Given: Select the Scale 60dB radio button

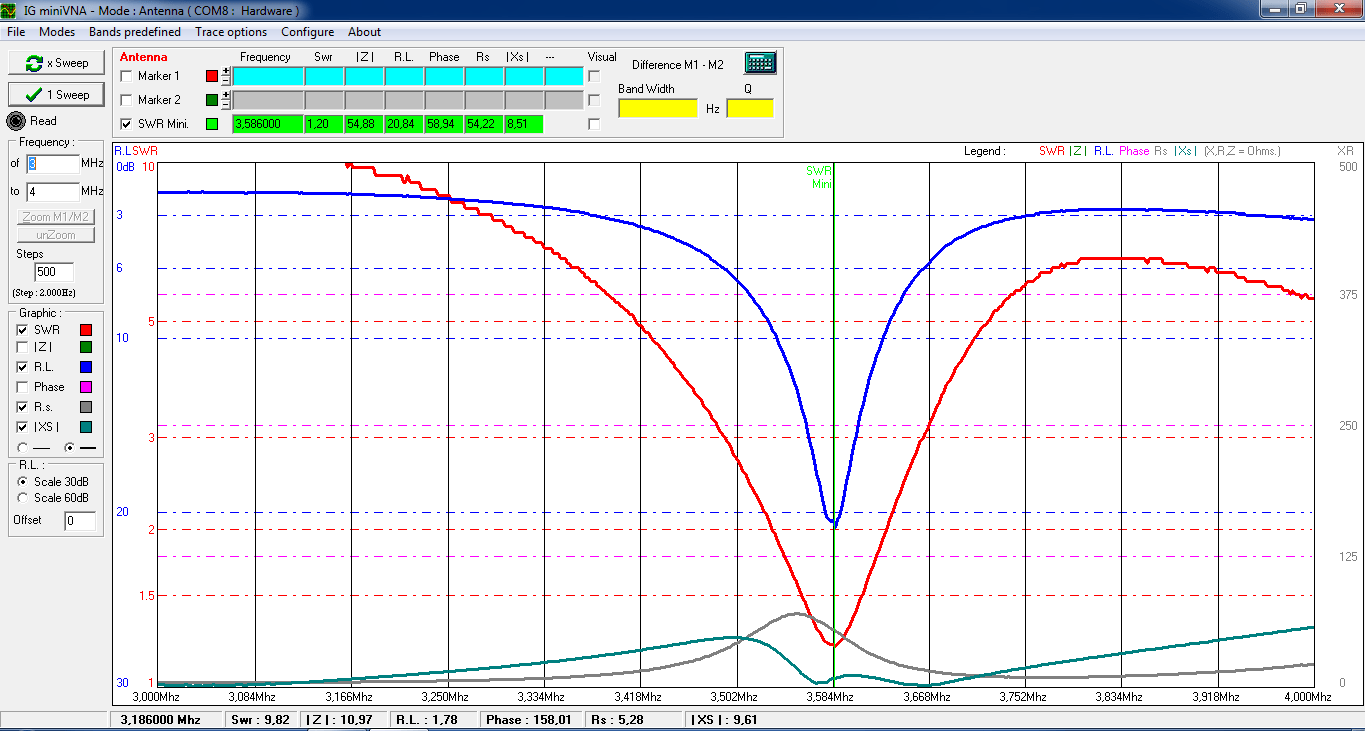Looking at the screenshot, I should coord(23,498).
